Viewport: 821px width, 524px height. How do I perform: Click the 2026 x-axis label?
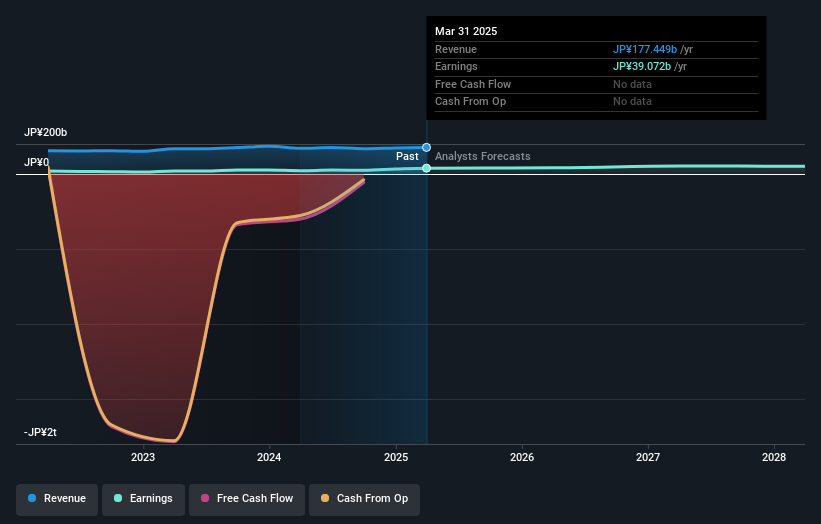(x=522, y=457)
